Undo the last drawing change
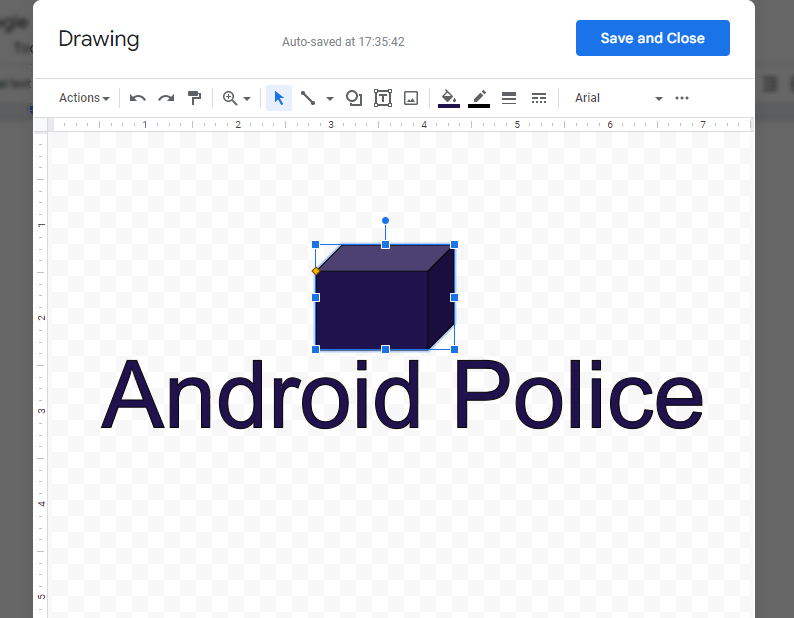Image resolution: width=794 pixels, height=618 pixels. pos(137,98)
